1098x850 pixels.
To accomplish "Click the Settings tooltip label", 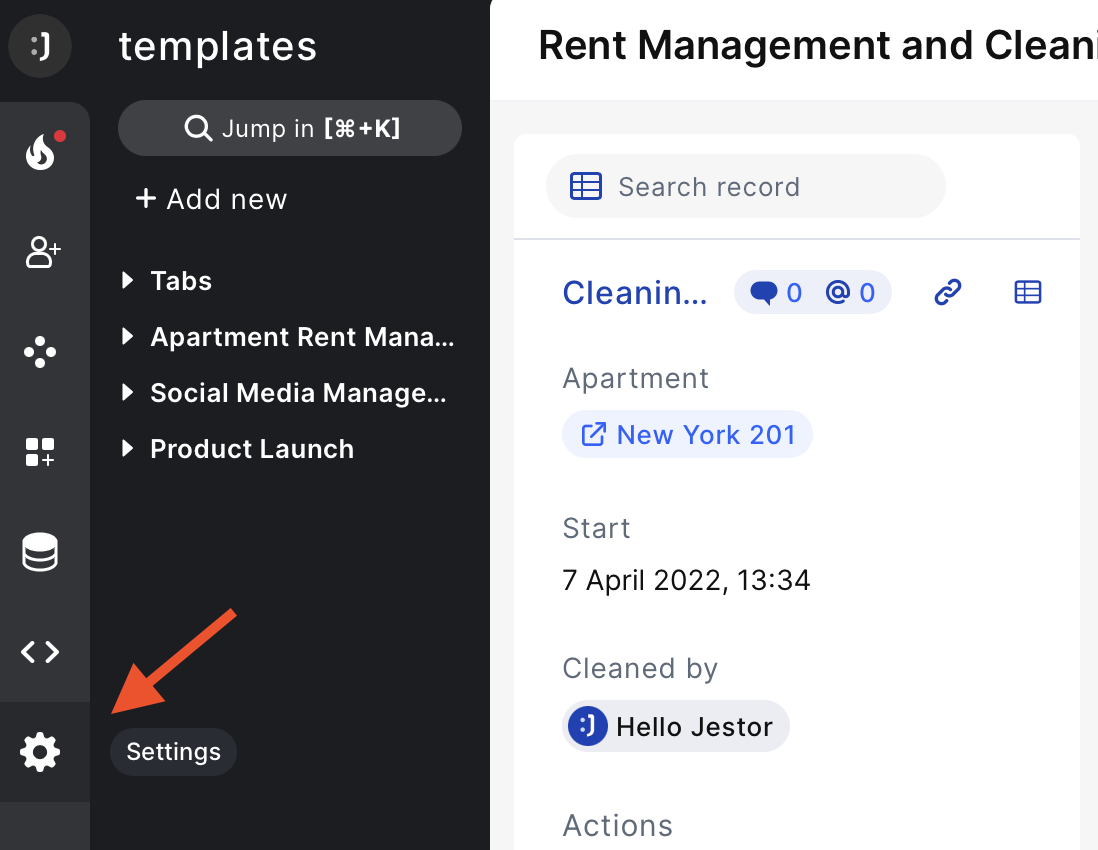I will pos(174,751).
